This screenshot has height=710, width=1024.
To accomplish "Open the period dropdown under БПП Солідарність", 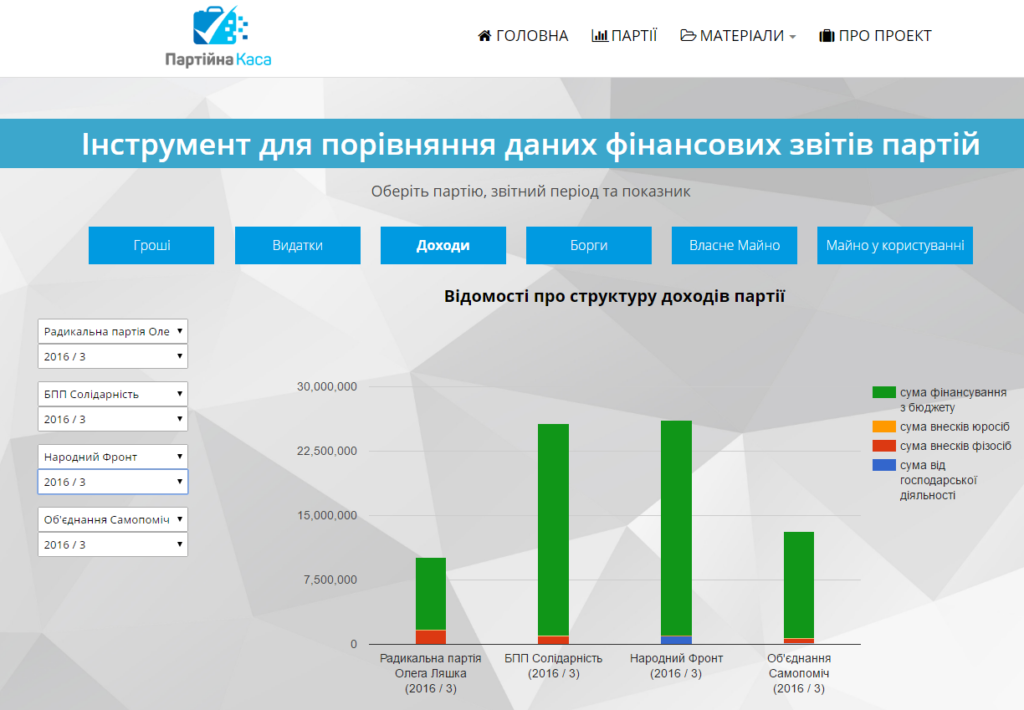I will point(113,419).
